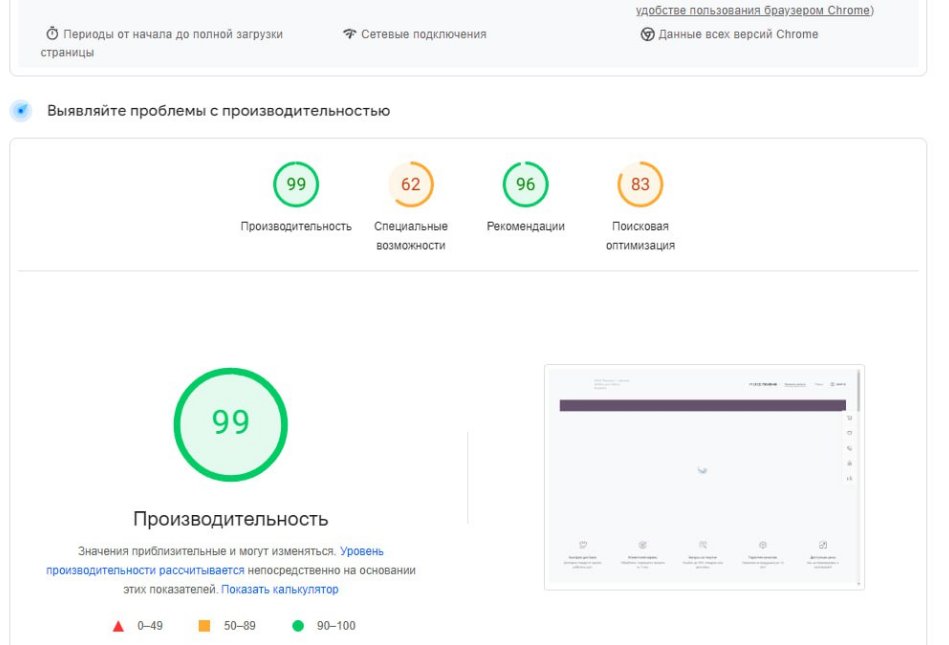
Task: Click the "Выявляйте проблемы с производительностью" section title
Action: (x=218, y=110)
